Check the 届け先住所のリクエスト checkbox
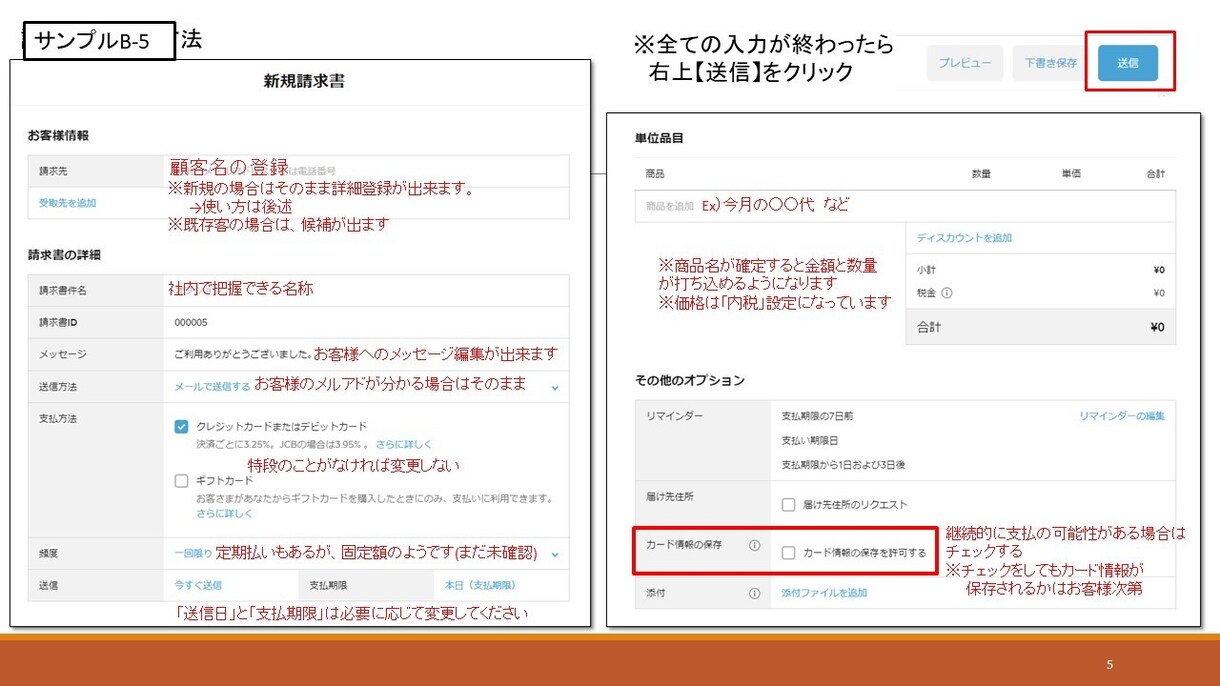 [788, 504]
